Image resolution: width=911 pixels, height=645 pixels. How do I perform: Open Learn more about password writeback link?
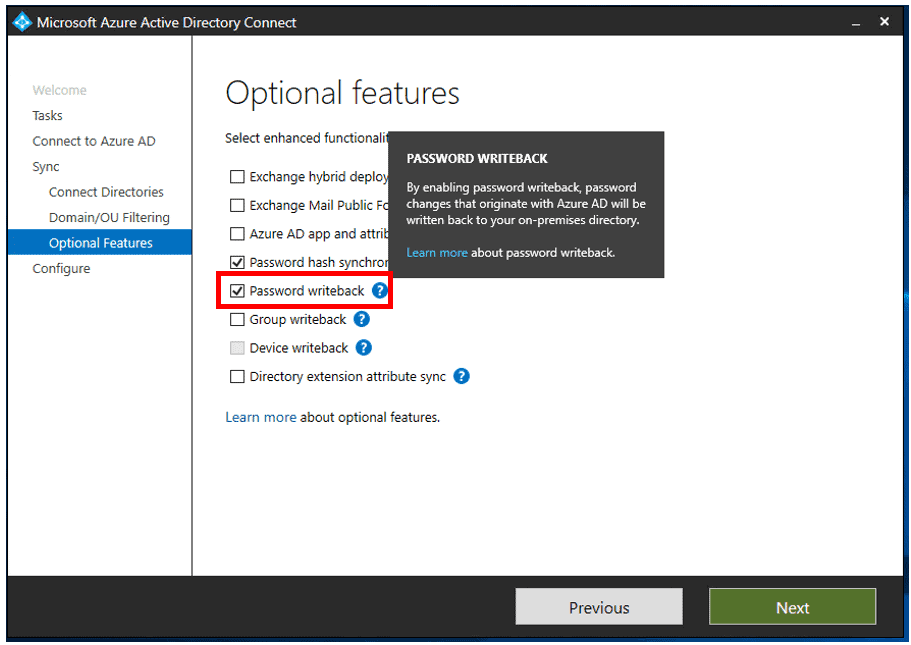click(437, 253)
